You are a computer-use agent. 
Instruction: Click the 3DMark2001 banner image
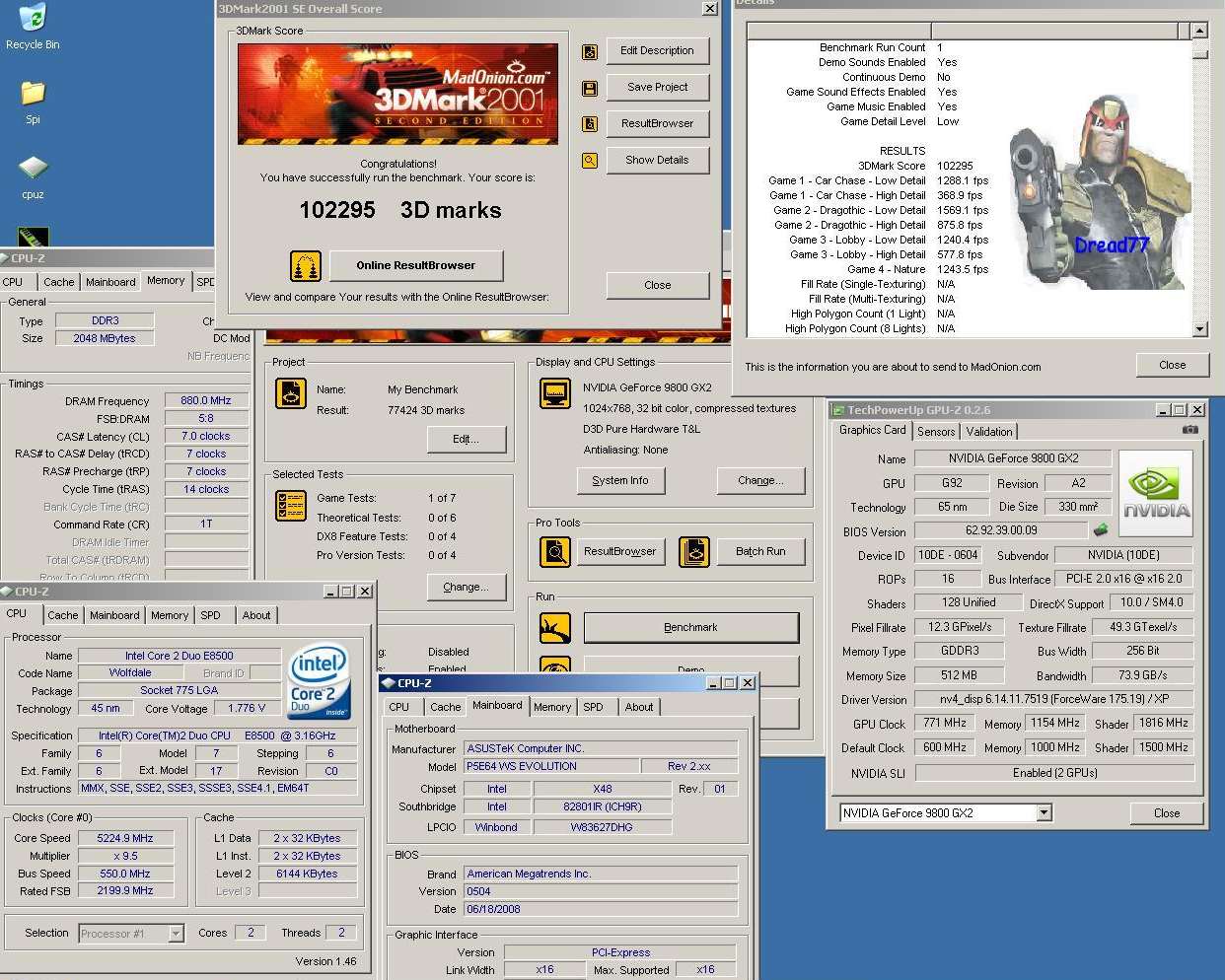[397, 95]
